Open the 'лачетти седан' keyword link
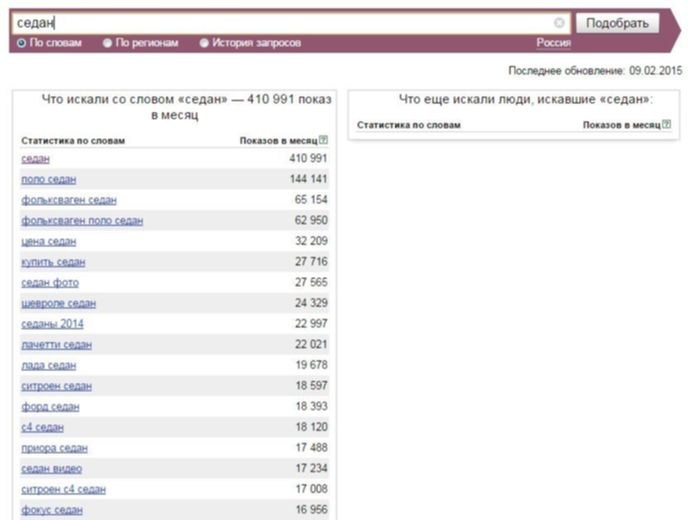Screen dimensions: 688x520 [x=57, y=344]
